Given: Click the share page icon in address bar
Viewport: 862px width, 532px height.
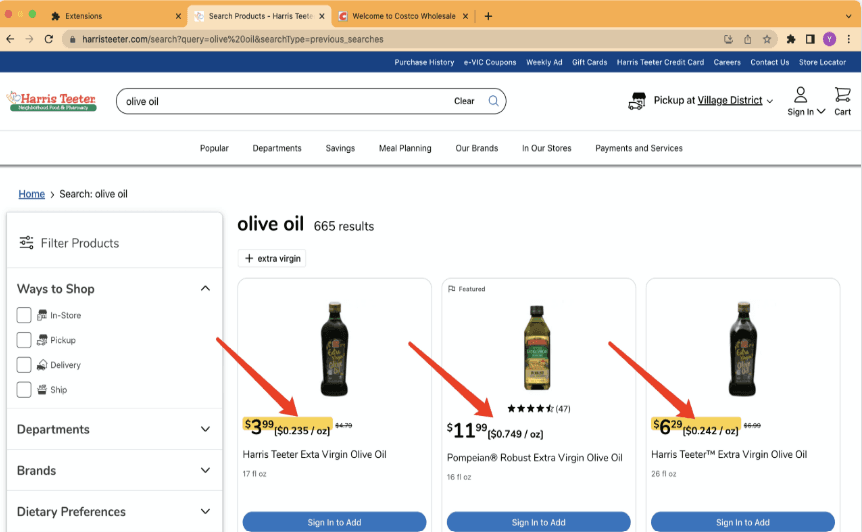Looking at the screenshot, I should click(x=748, y=39).
